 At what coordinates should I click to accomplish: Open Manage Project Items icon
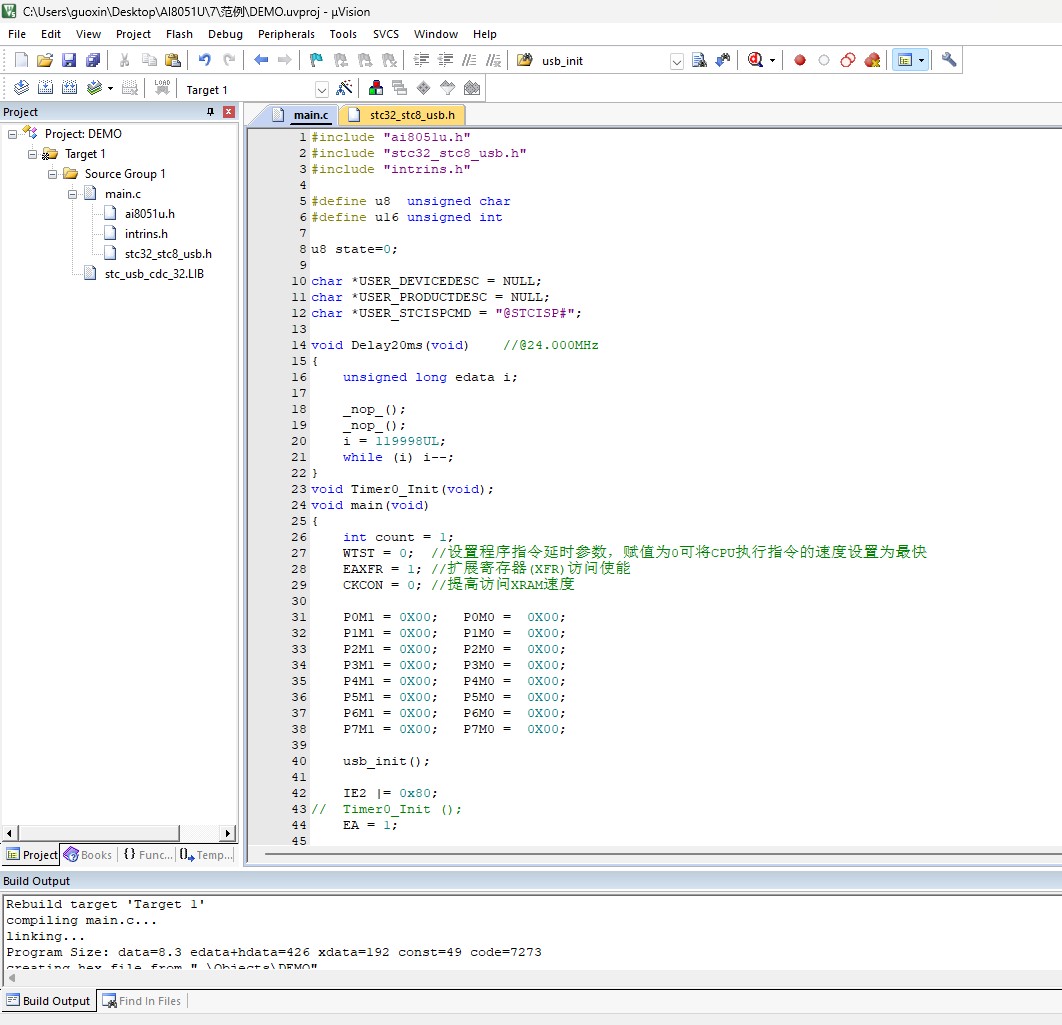pyautogui.click(x=376, y=88)
